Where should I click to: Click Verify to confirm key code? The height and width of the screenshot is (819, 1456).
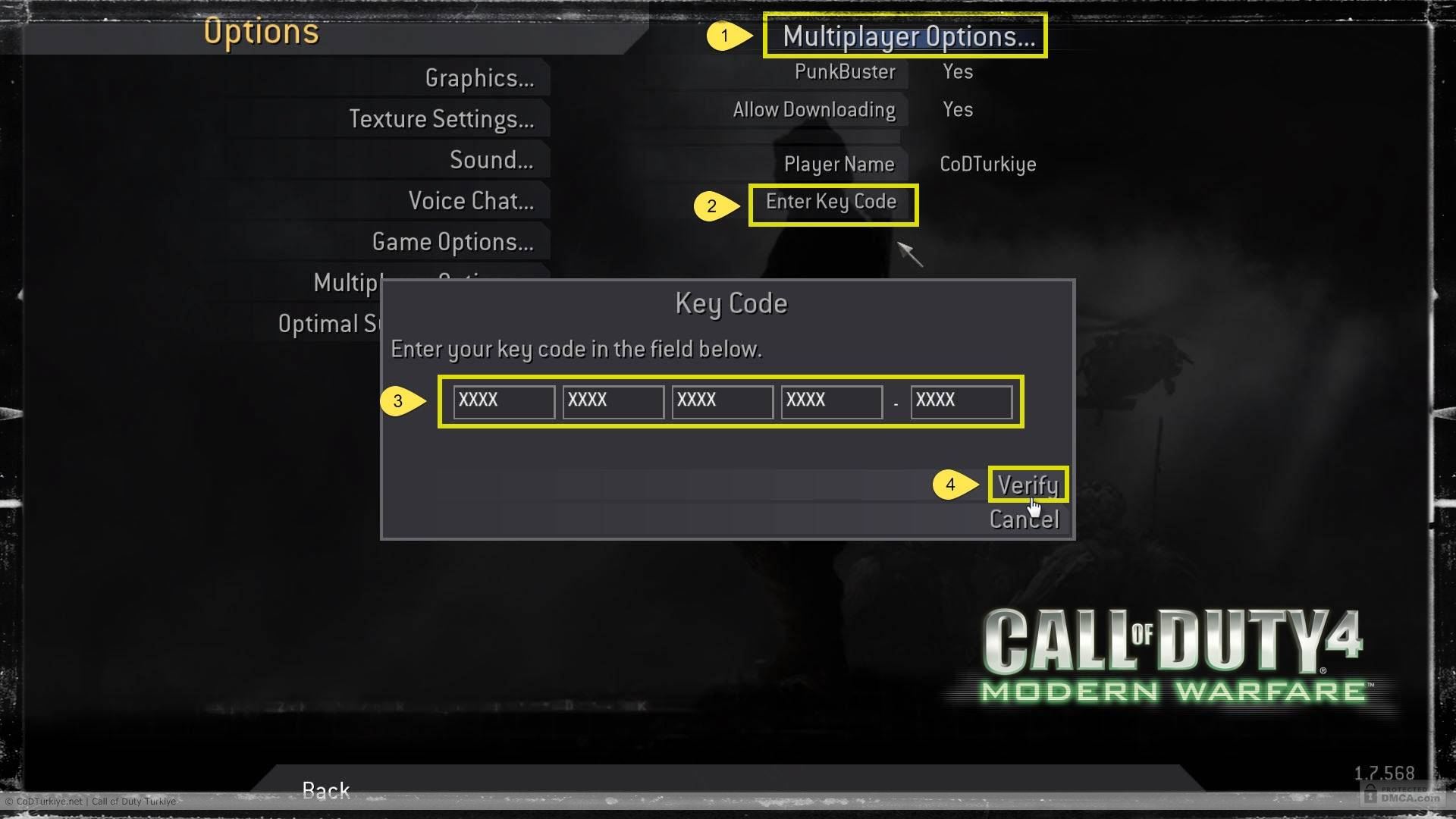(1027, 484)
